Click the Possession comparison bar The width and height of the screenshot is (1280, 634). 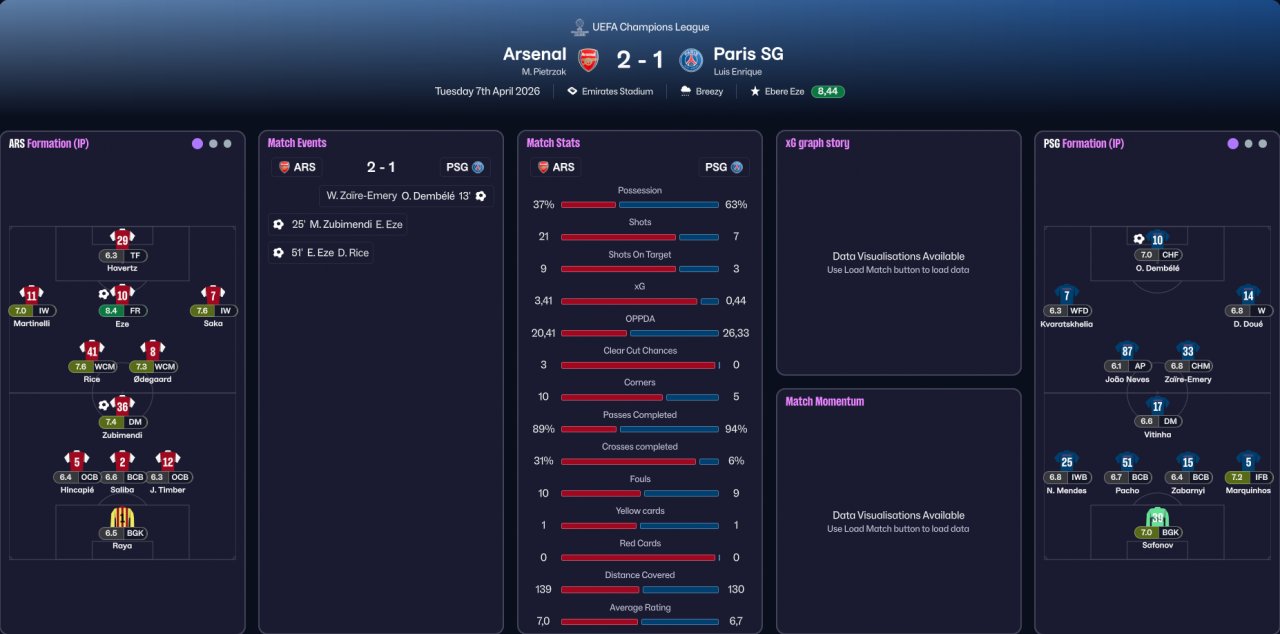coord(640,204)
